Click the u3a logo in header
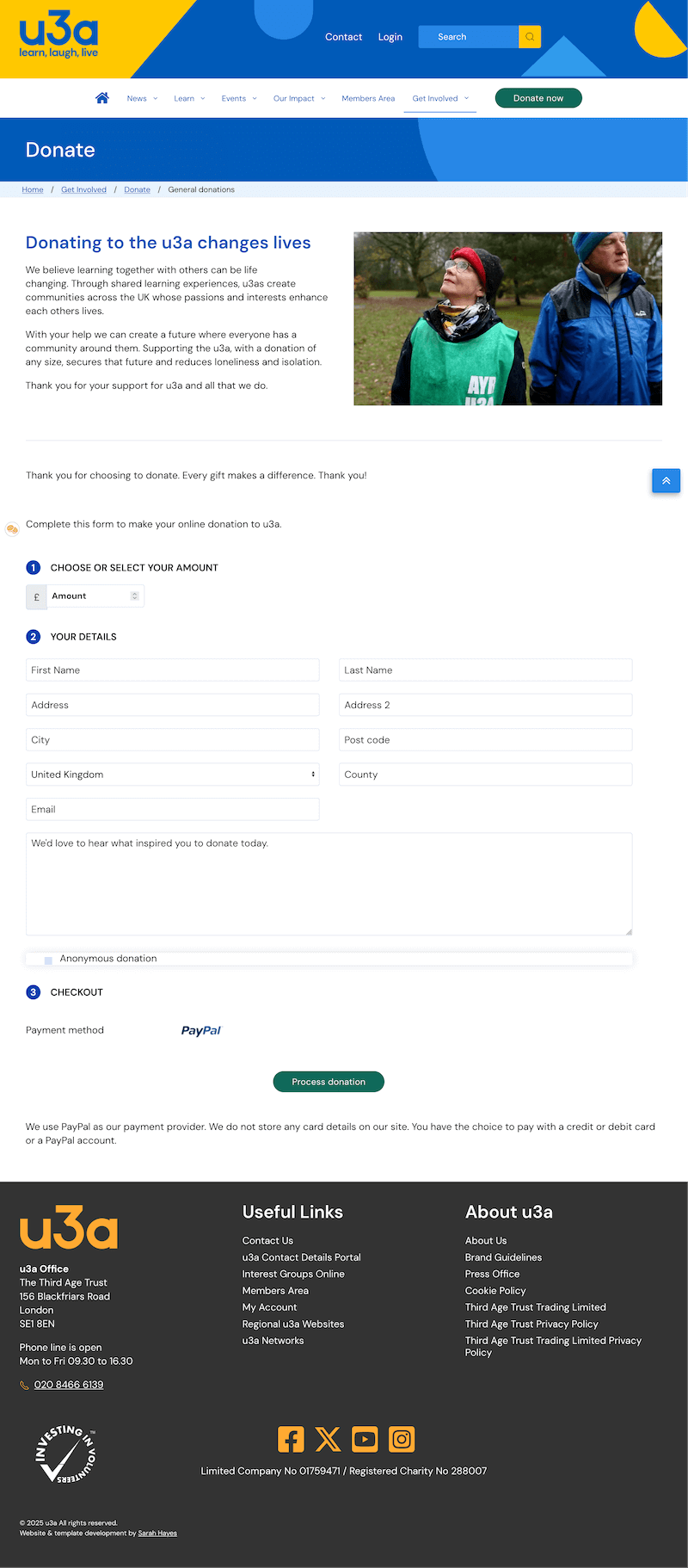The width and height of the screenshot is (688, 1568). coord(58,39)
